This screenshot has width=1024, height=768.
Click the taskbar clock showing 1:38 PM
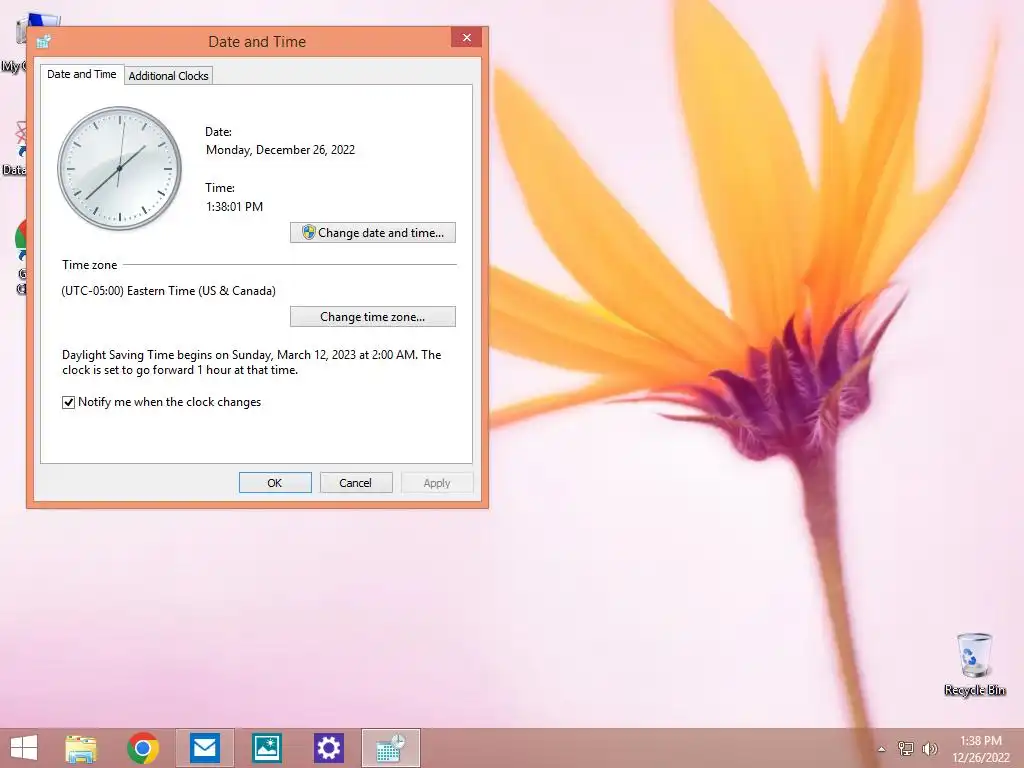point(981,749)
